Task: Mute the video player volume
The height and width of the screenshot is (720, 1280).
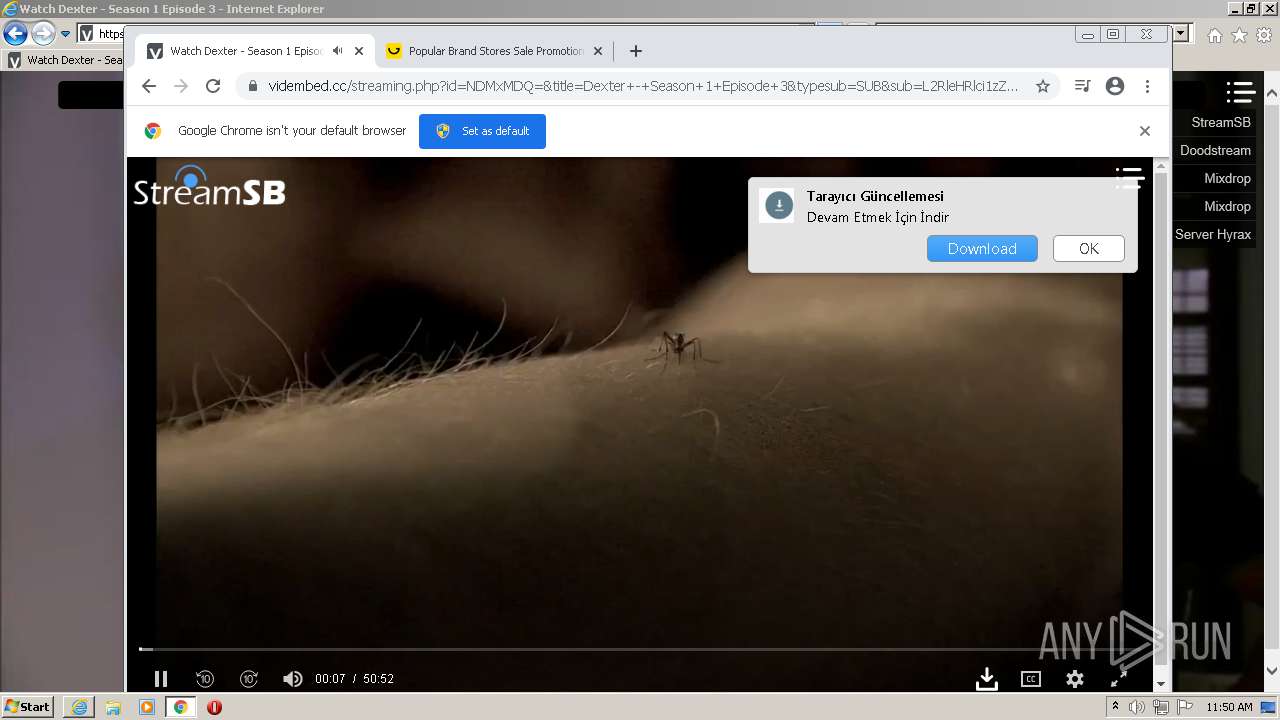Action: pos(292,679)
